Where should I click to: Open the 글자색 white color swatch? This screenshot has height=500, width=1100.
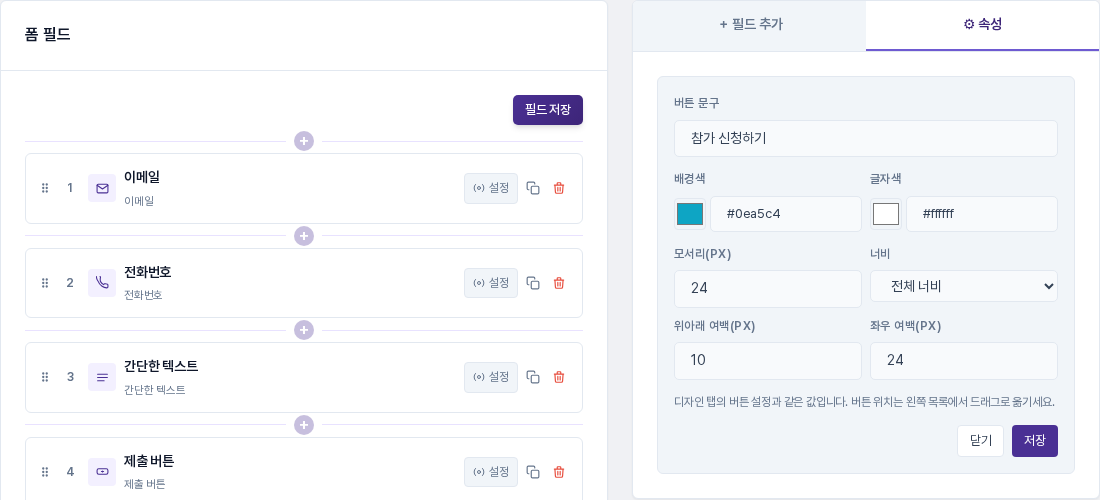point(886,214)
